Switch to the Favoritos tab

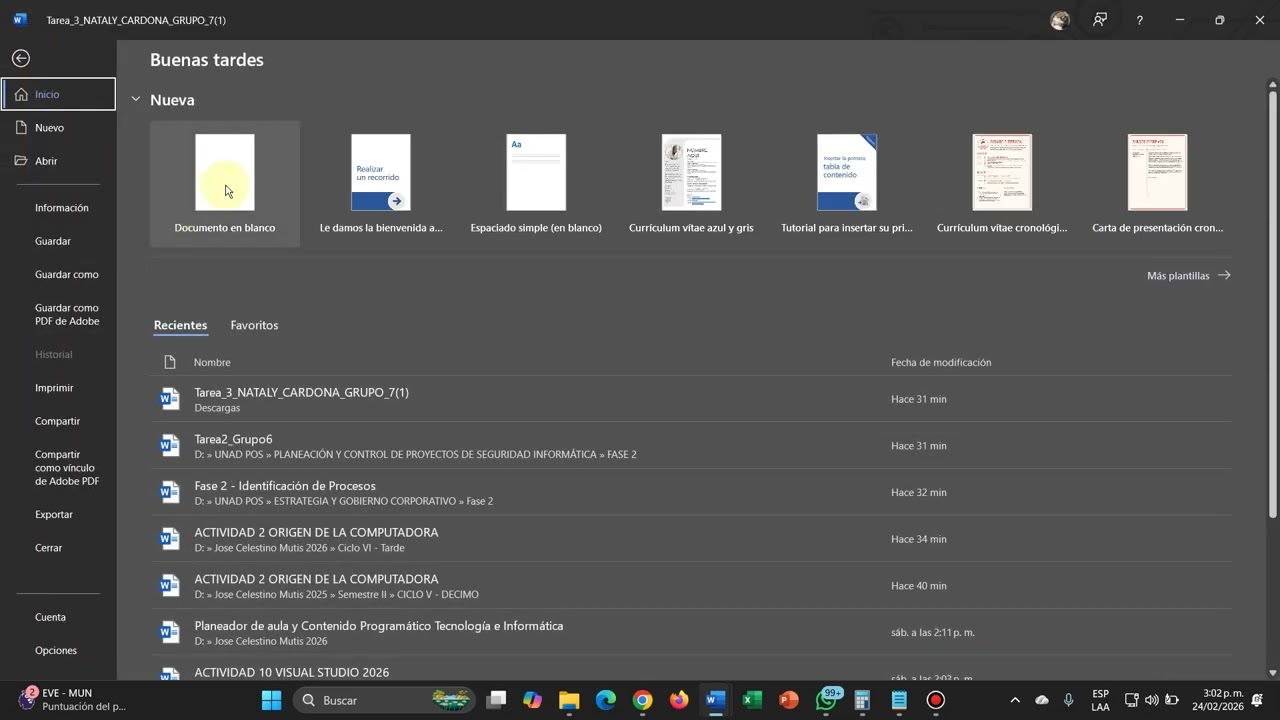point(254,325)
